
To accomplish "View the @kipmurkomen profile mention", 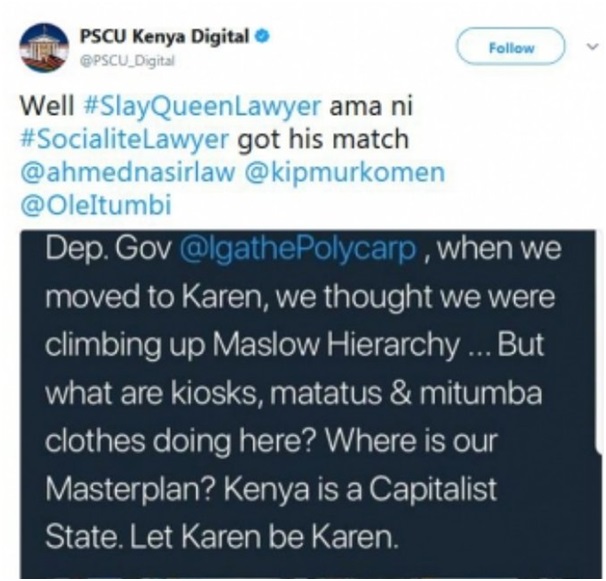I will click(344, 172).
